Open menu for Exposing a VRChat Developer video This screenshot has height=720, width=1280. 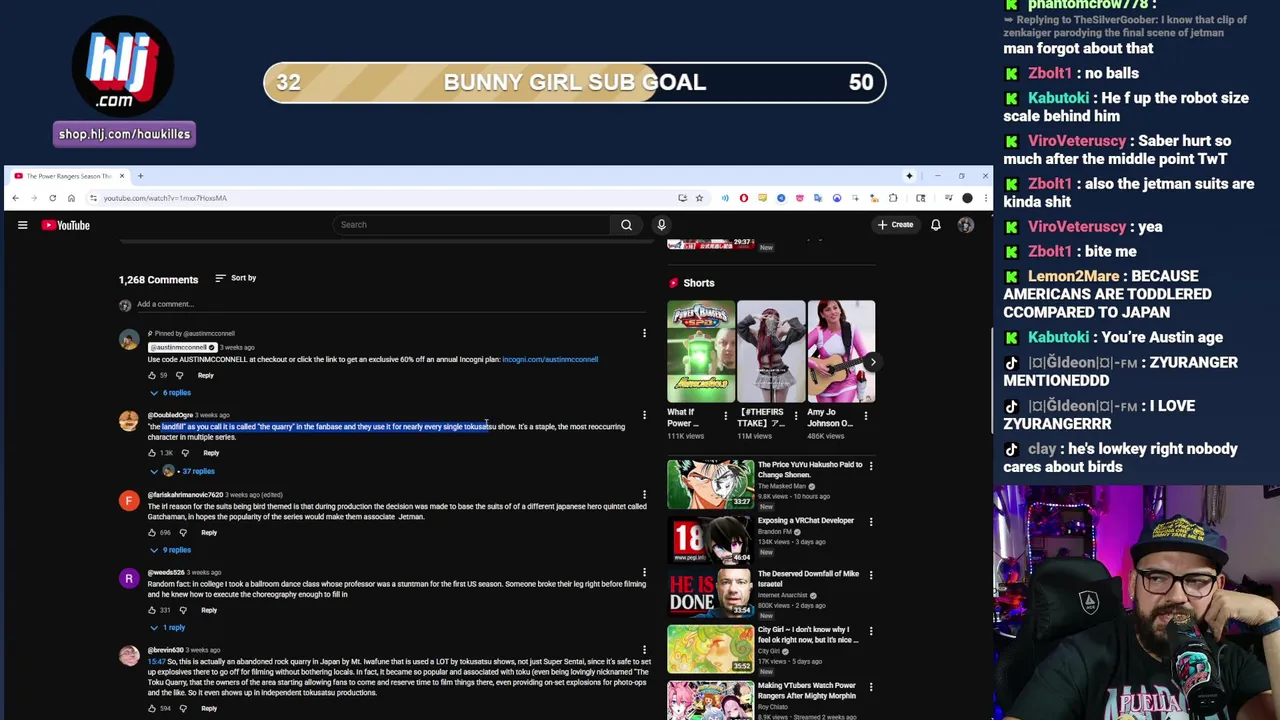coord(870,522)
